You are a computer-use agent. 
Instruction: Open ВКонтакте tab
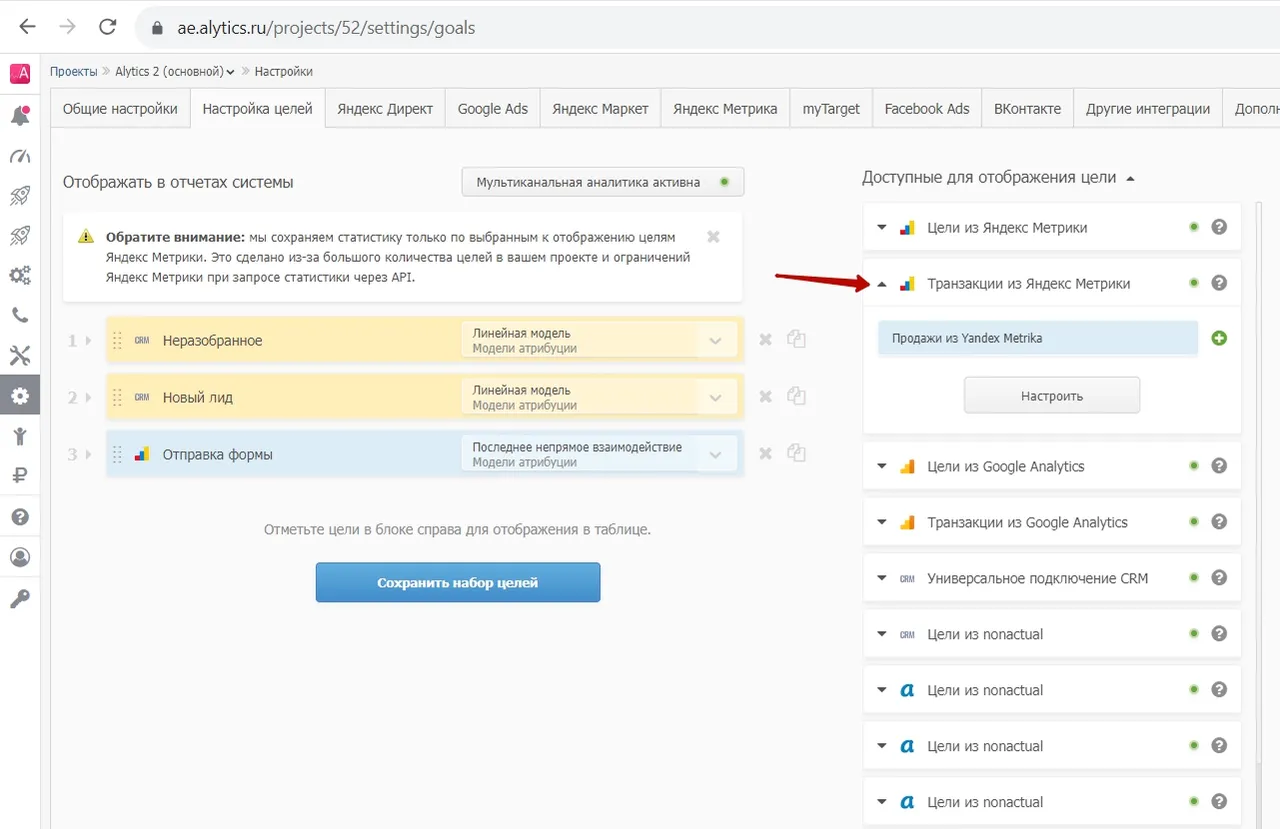pyautogui.click(x=1028, y=109)
